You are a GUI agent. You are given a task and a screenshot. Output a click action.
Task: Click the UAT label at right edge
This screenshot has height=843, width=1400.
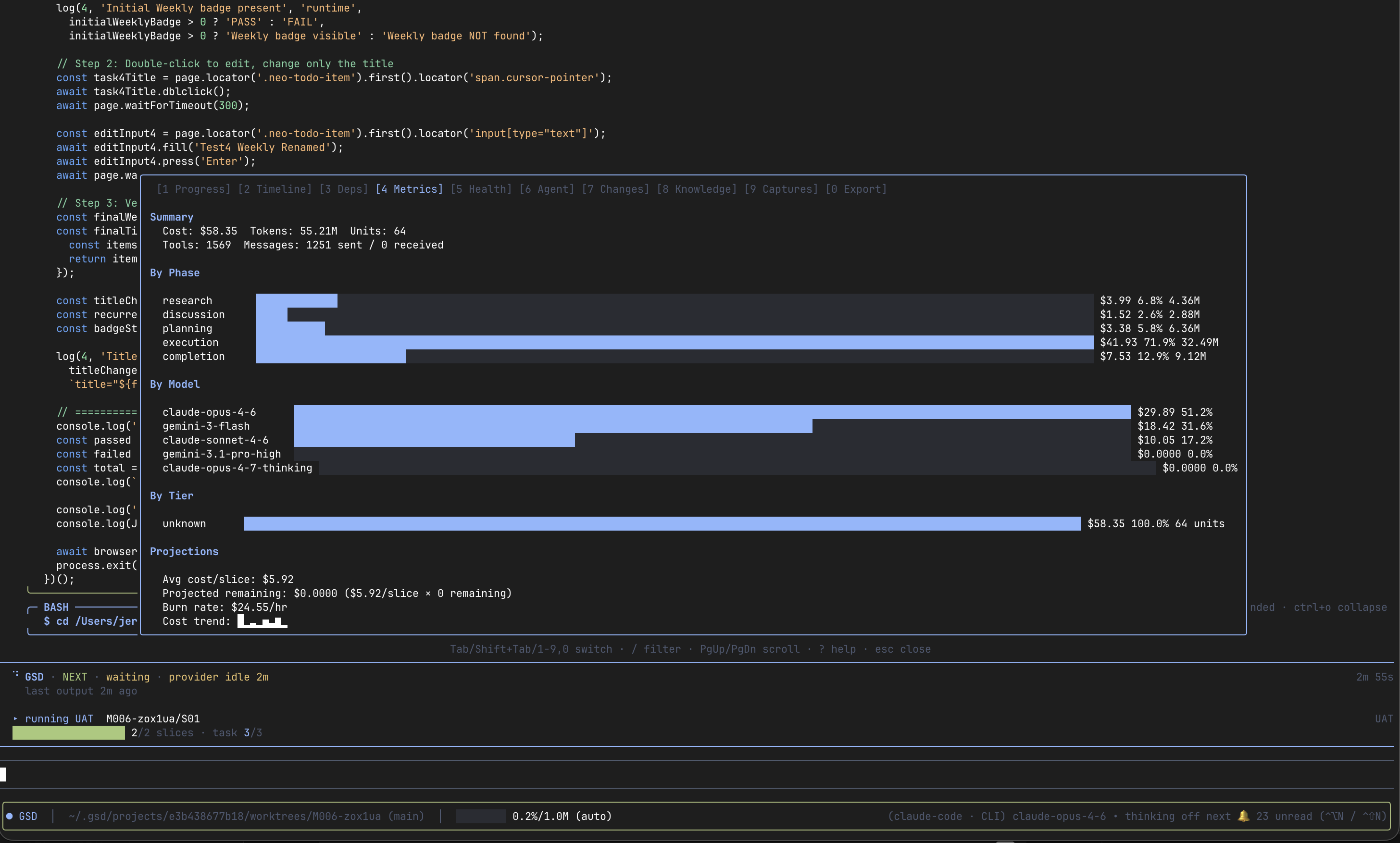click(x=1384, y=719)
